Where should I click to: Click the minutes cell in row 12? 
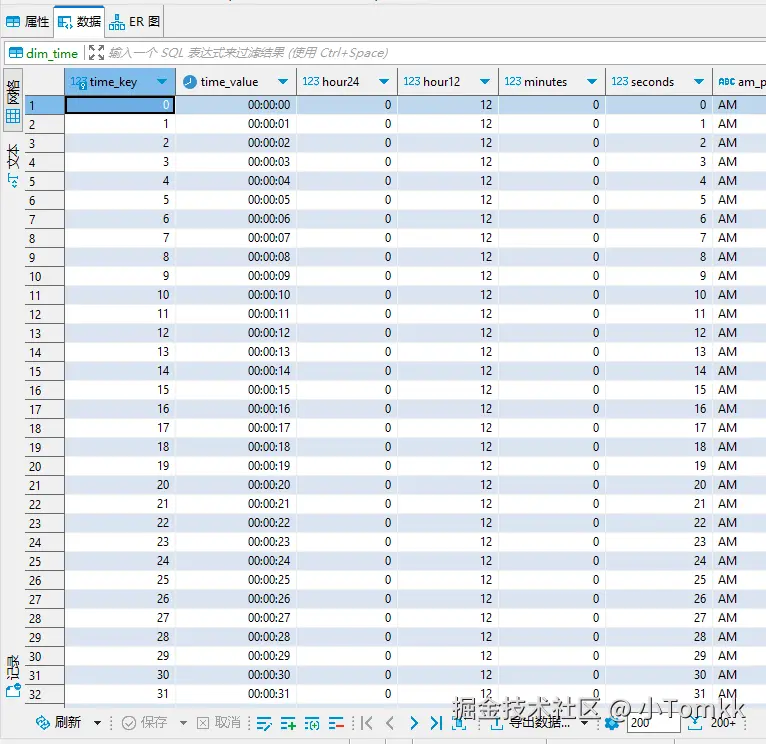pyautogui.click(x=552, y=314)
